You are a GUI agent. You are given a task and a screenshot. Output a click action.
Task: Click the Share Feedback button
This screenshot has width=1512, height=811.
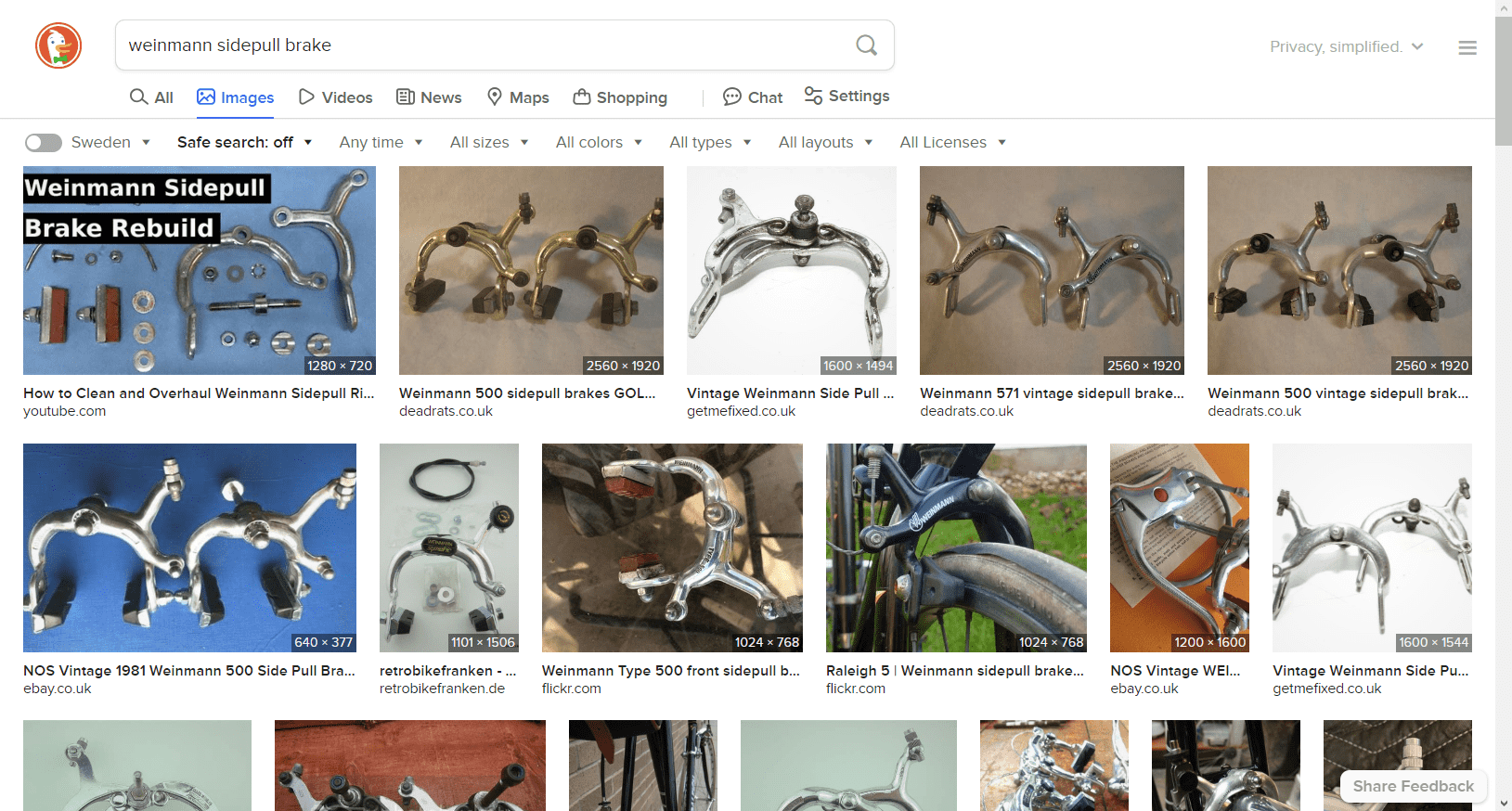pos(1413,786)
